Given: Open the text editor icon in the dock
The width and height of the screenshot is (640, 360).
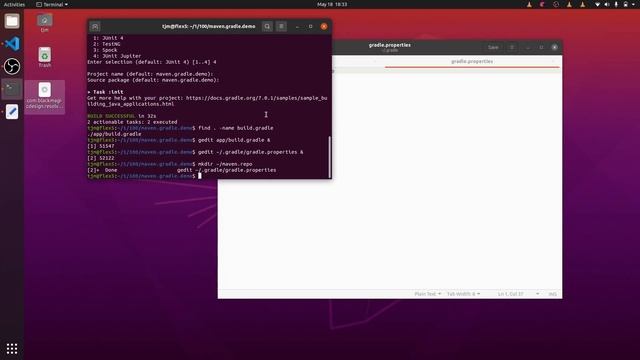Looking at the screenshot, I should pos(12,111).
